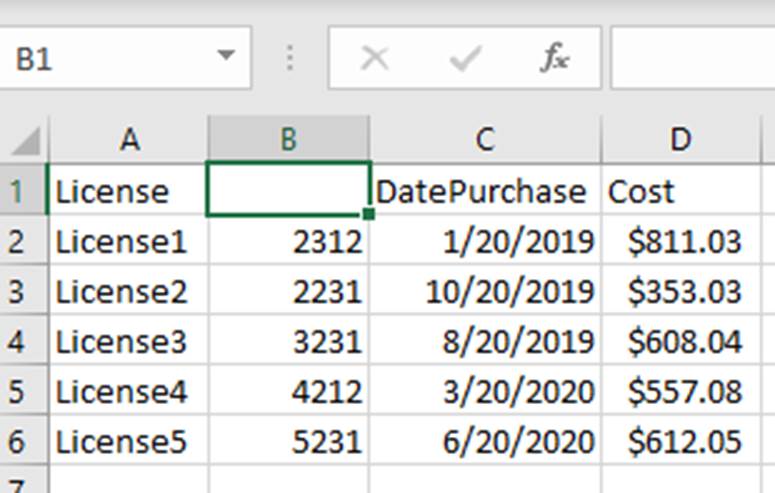This screenshot has width=775, height=493.
Task: Click the date cell 10/20/2019
Action: click(484, 291)
